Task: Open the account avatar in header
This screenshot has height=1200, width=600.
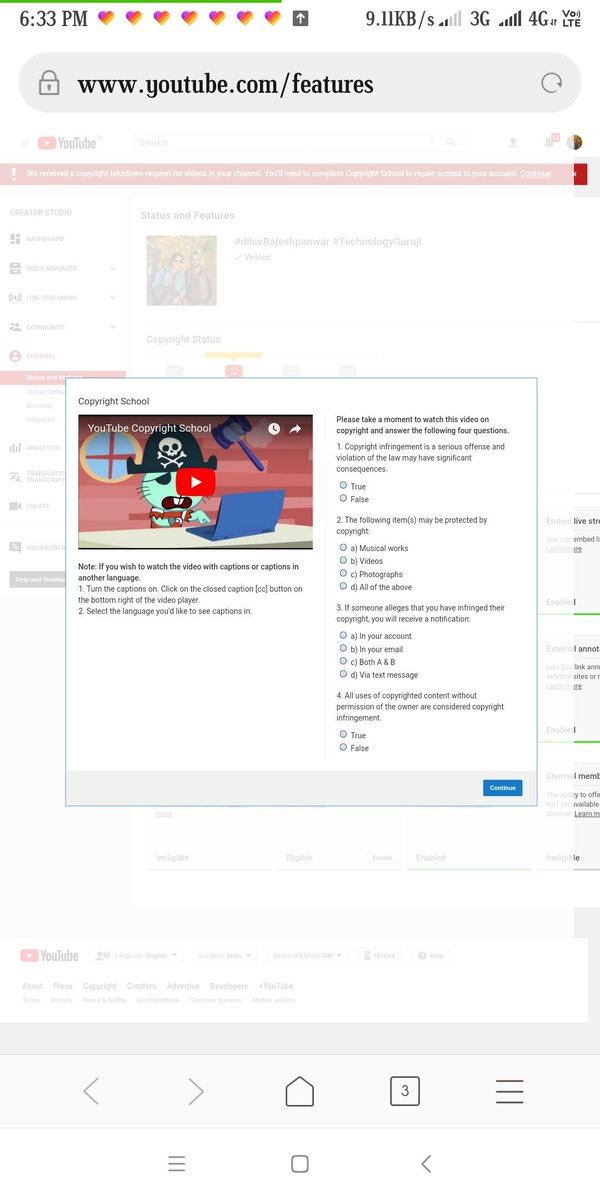Action: (x=574, y=143)
